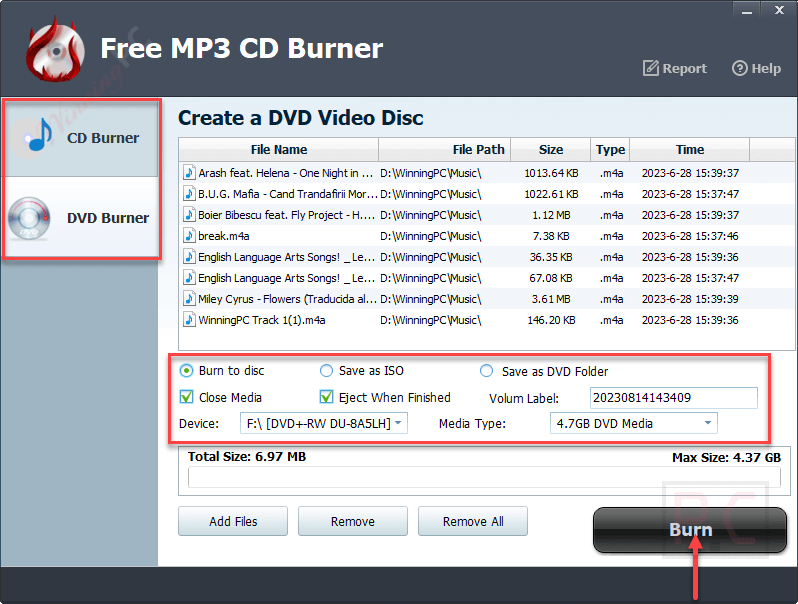Minimize the Free MP3 CD Burner window
798x604 pixels.
tap(746, 10)
